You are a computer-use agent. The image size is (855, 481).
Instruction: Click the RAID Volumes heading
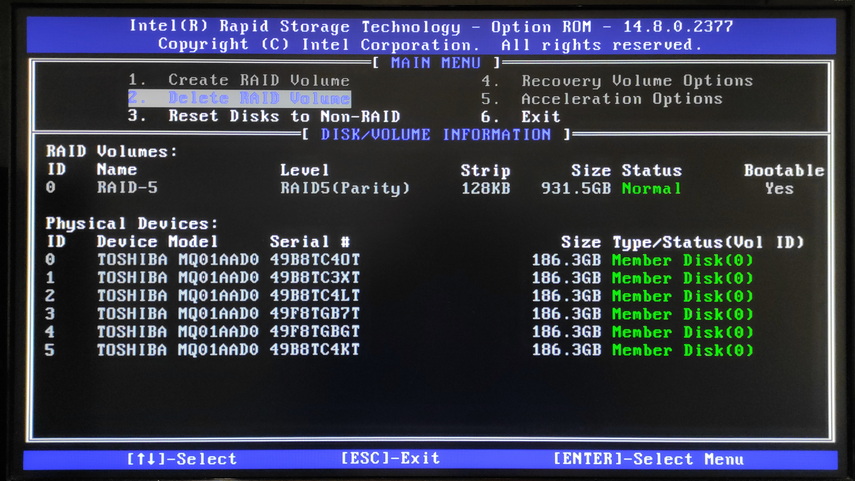point(112,151)
